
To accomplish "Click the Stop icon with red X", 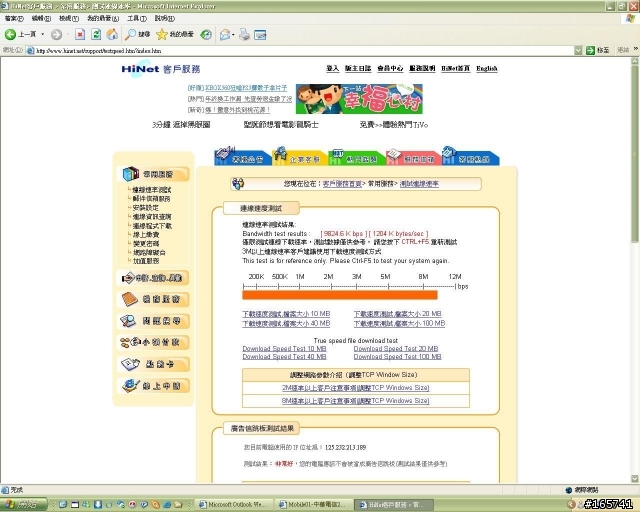I will click(80, 35).
